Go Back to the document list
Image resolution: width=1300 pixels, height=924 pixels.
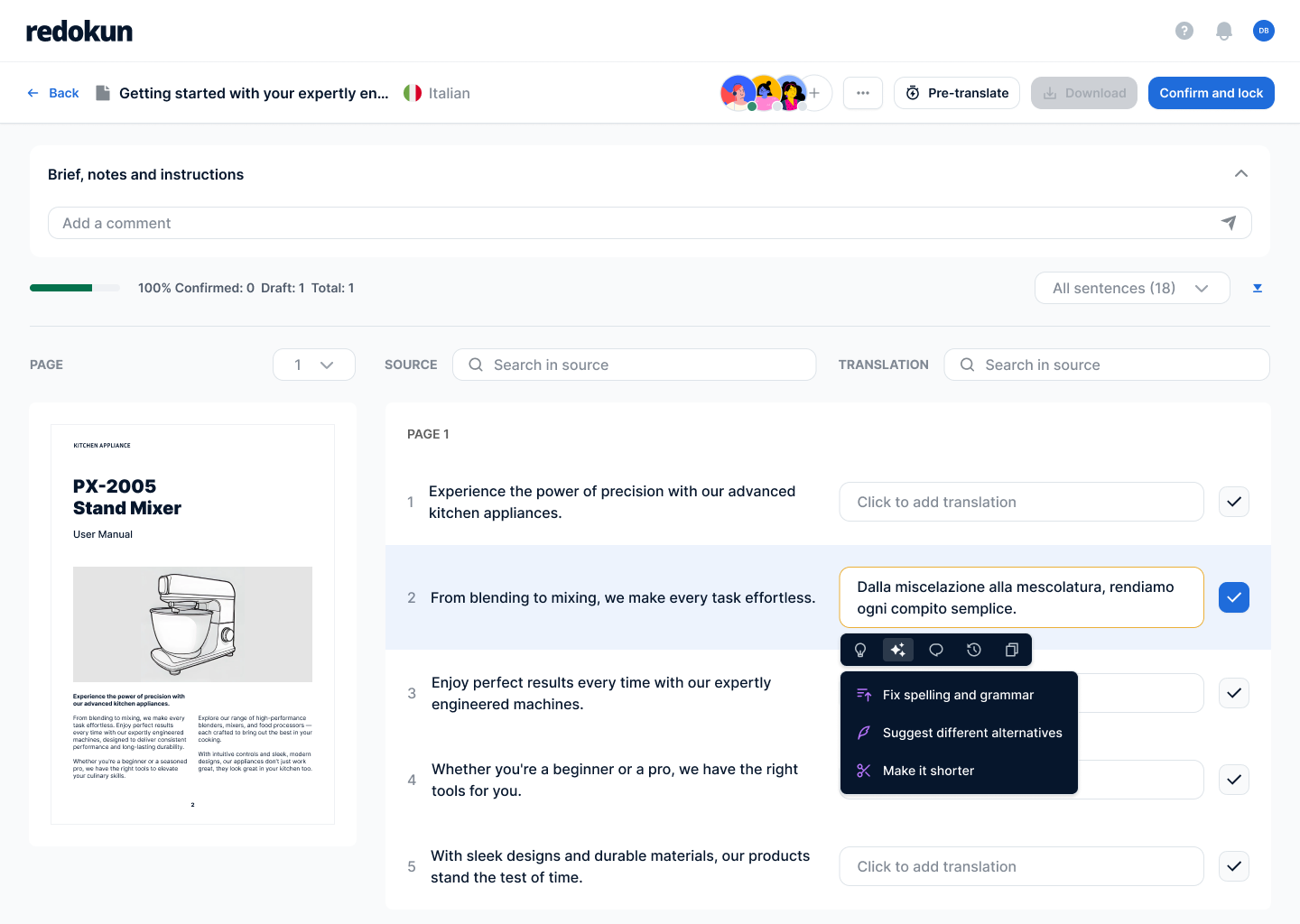point(52,93)
